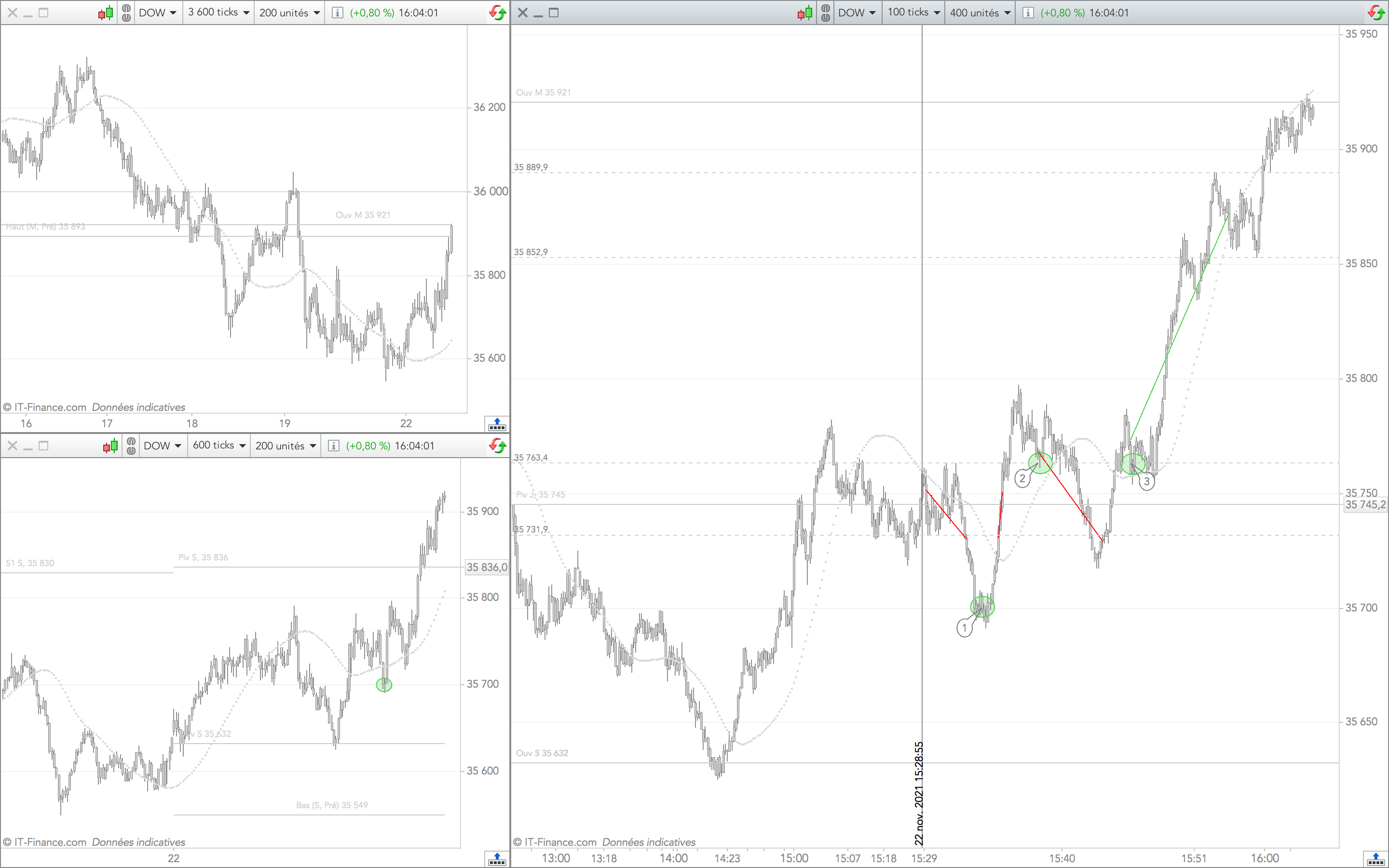This screenshot has width=1389, height=868.
Task: Open info icon in the 100 ticks chart
Action: click(x=1028, y=13)
